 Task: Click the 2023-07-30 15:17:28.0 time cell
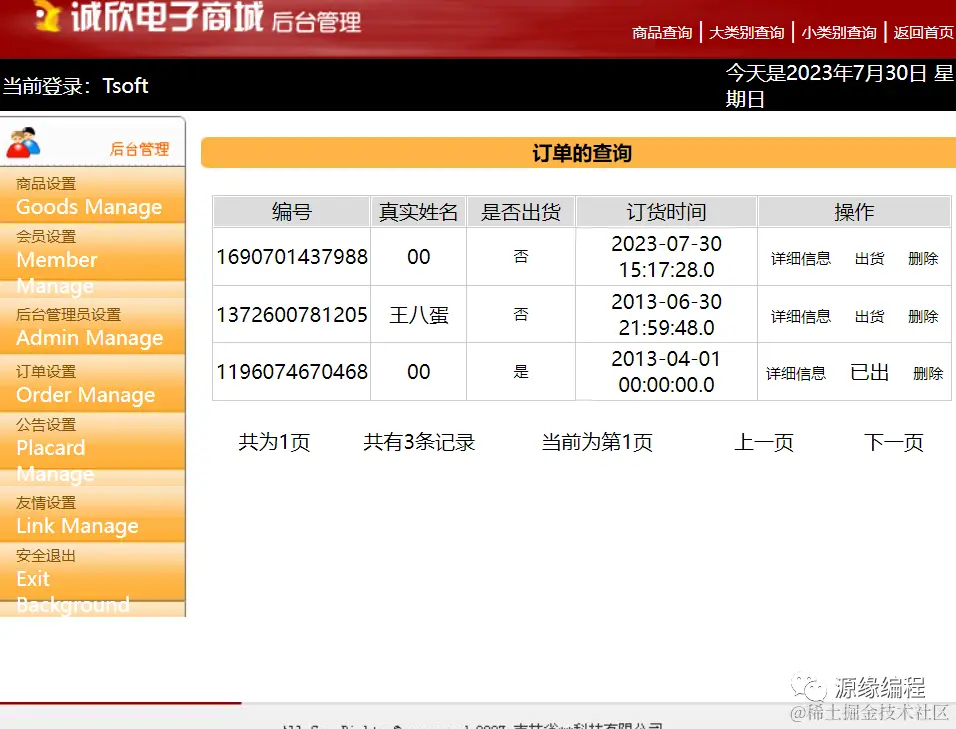[666, 257]
